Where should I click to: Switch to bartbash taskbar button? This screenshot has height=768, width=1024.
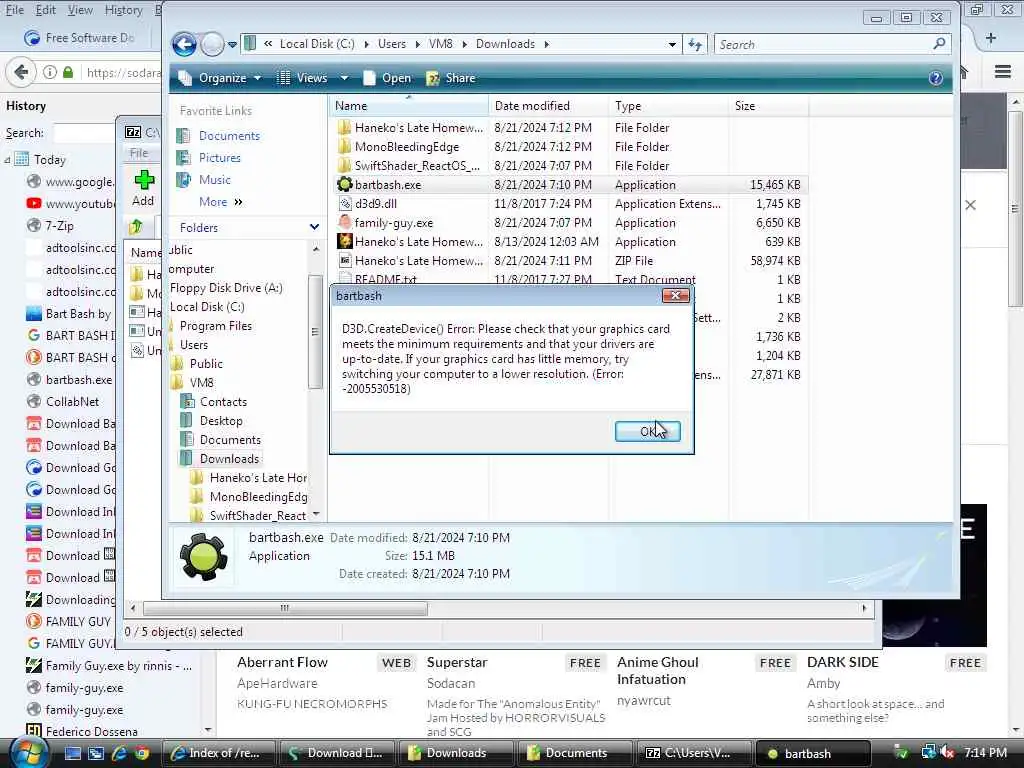tap(812, 754)
